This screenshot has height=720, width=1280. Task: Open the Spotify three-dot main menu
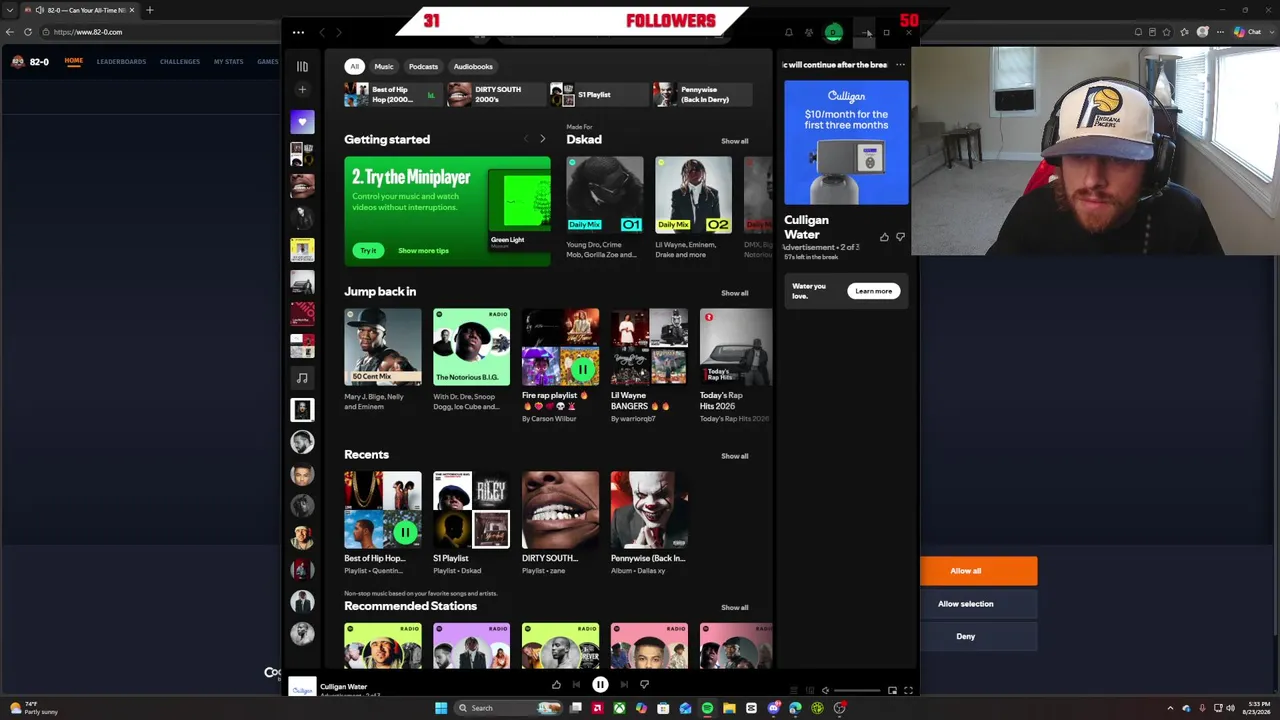(x=298, y=32)
